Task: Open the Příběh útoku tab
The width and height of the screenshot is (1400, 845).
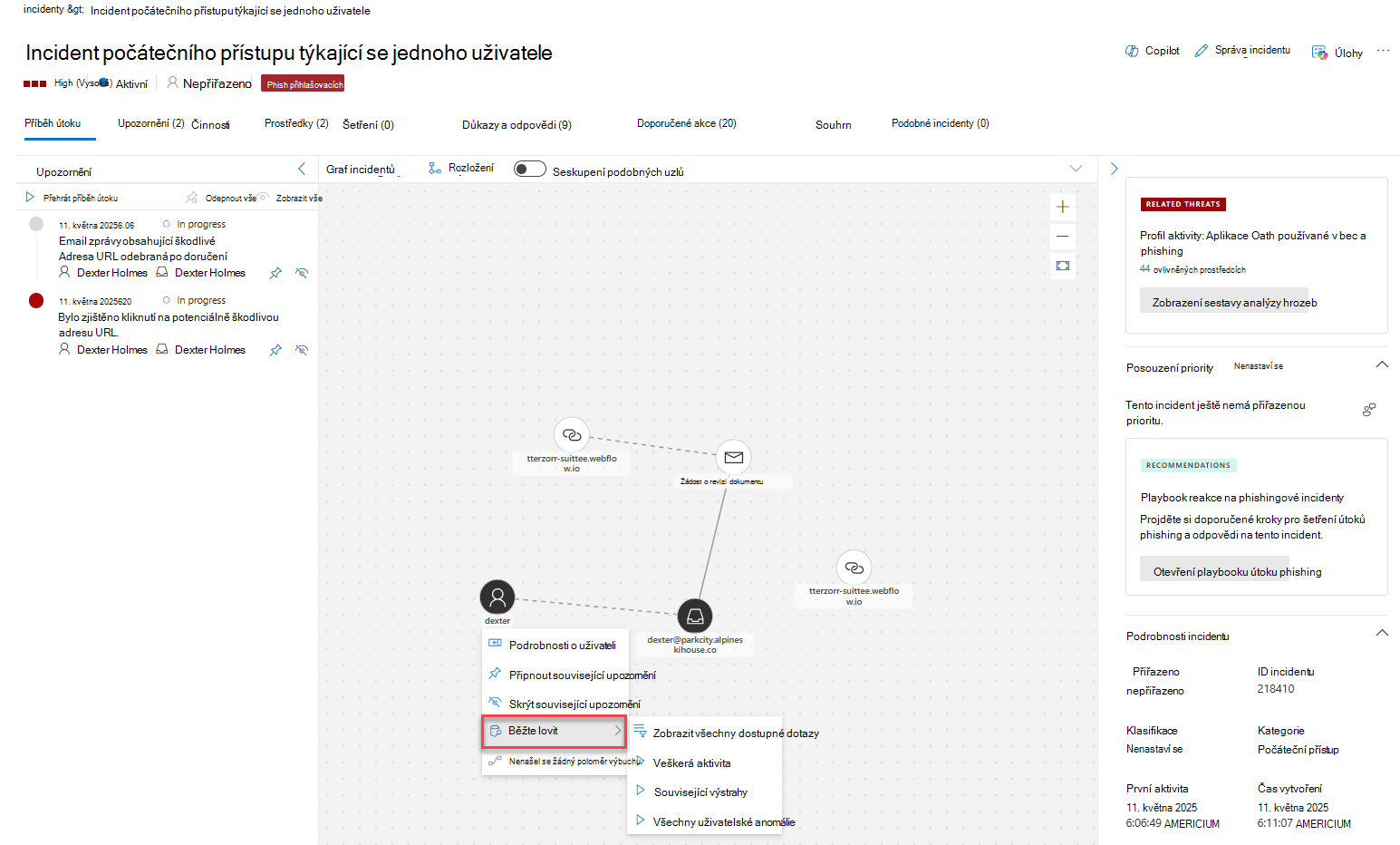Action: click(53, 123)
